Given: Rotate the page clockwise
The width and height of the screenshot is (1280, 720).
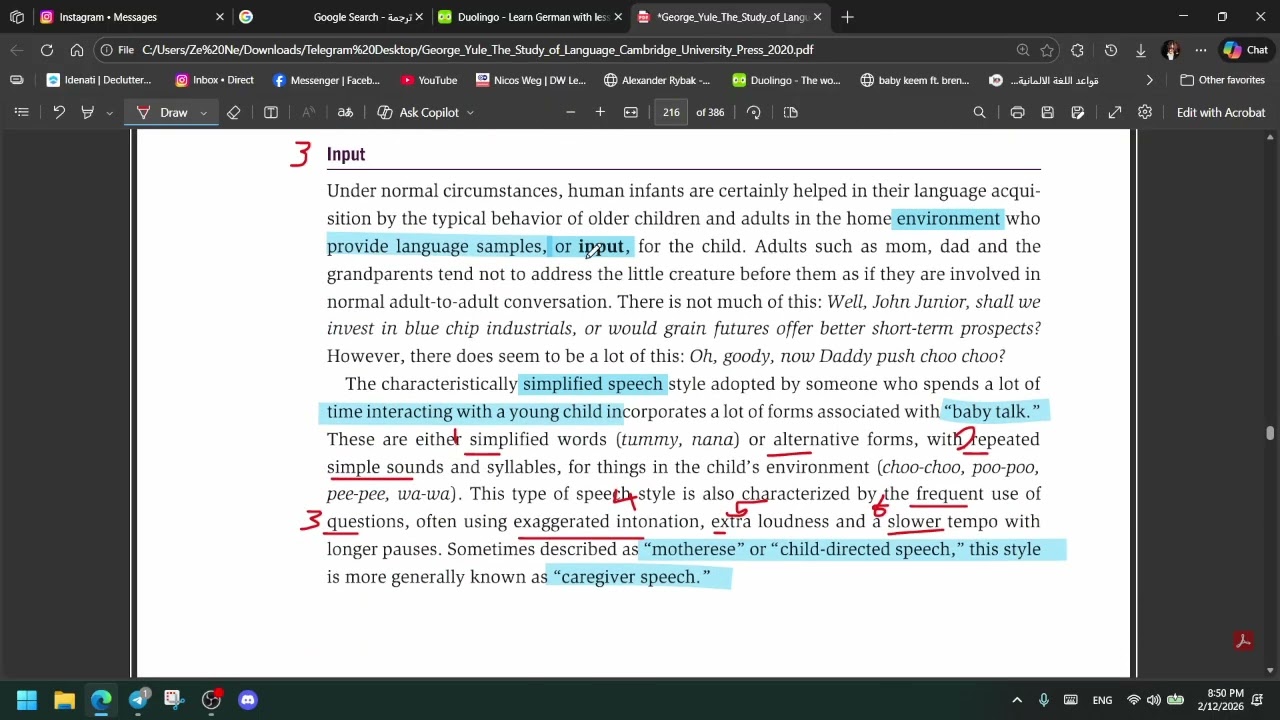Looking at the screenshot, I should (x=754, y=112).
